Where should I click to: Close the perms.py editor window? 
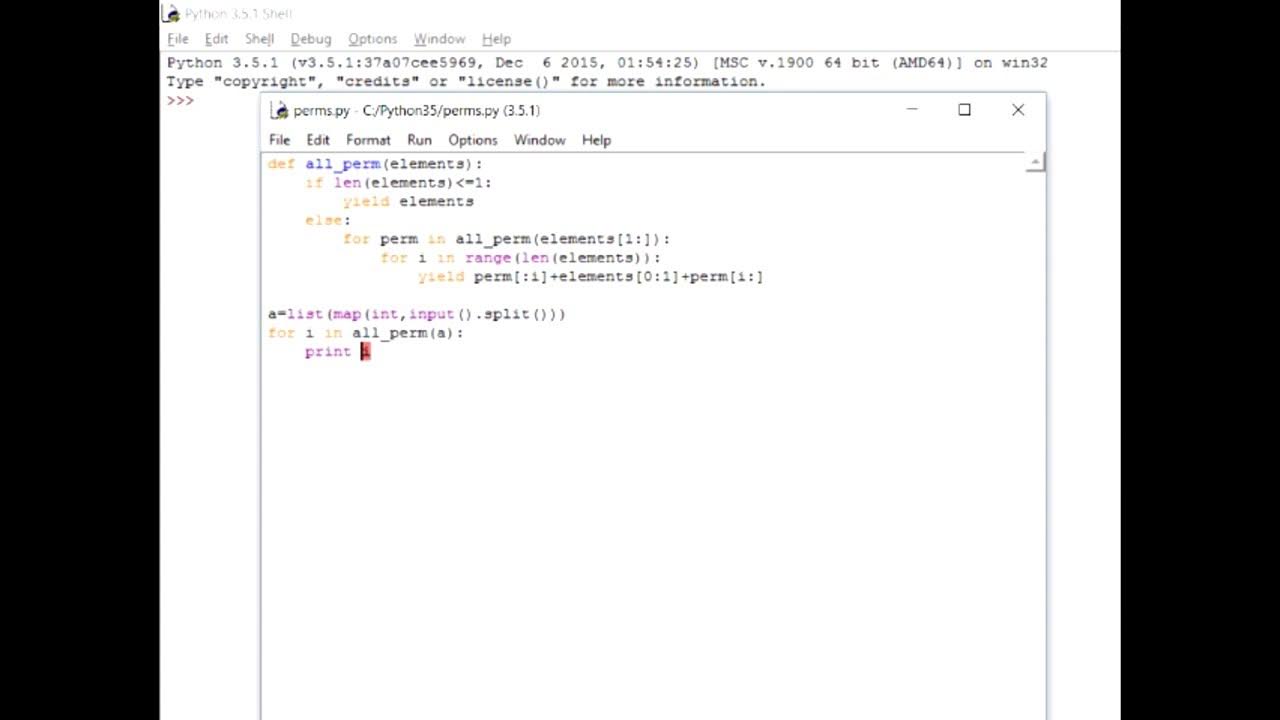click(1018, 110)
